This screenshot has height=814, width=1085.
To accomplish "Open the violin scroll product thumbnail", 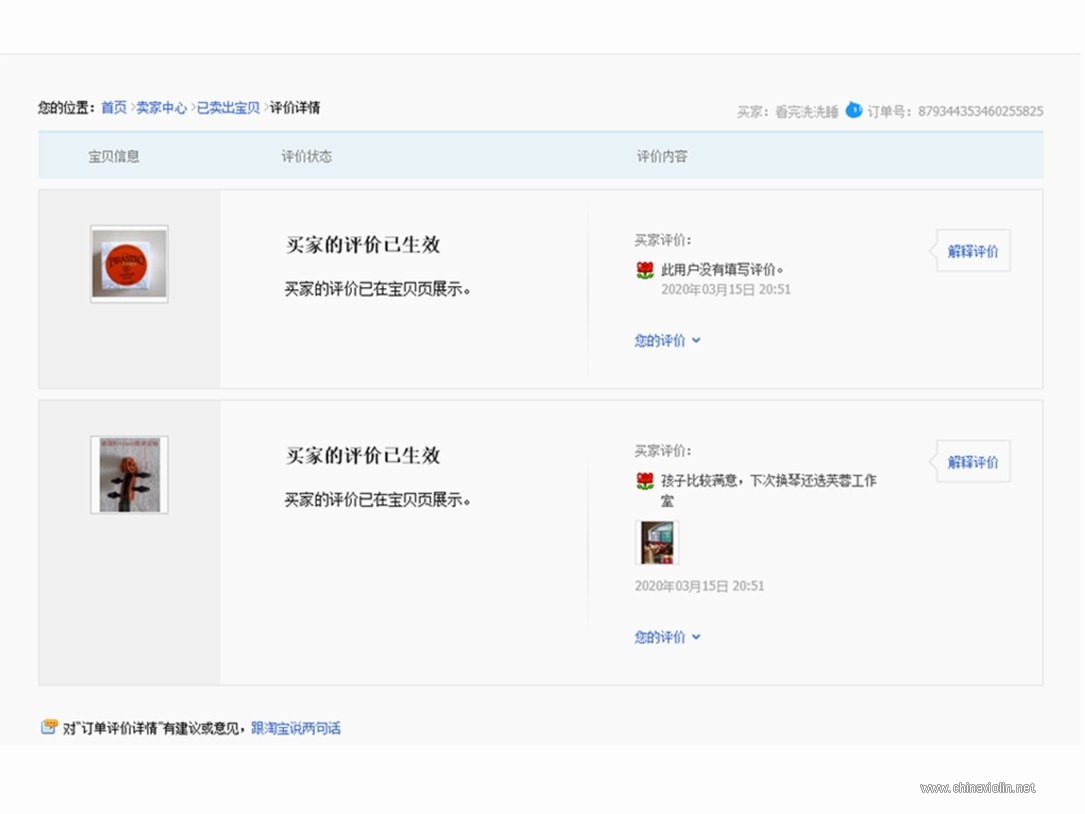I will (x=129, y=475).
